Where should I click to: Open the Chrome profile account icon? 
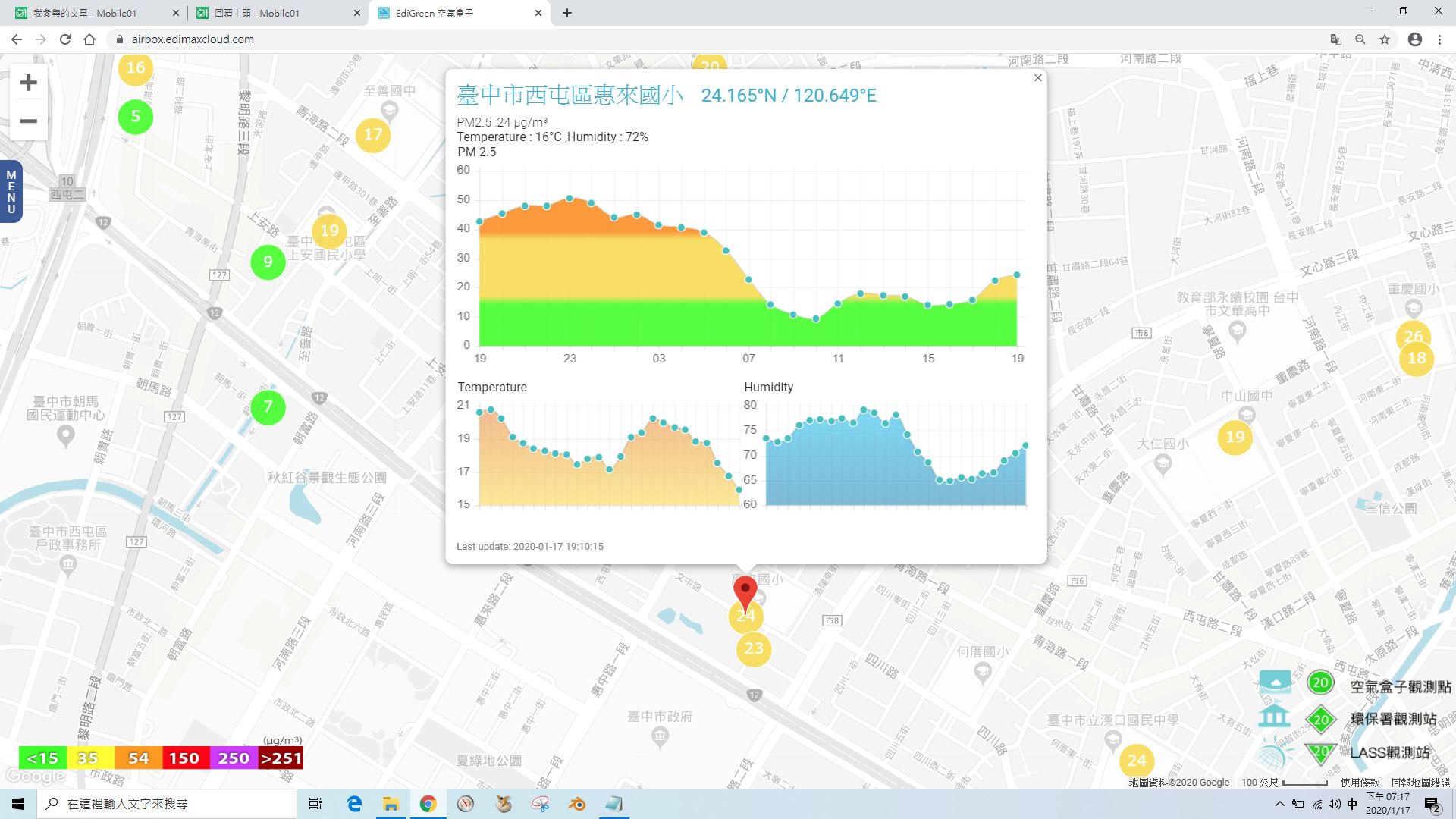tap(1415, 39)
